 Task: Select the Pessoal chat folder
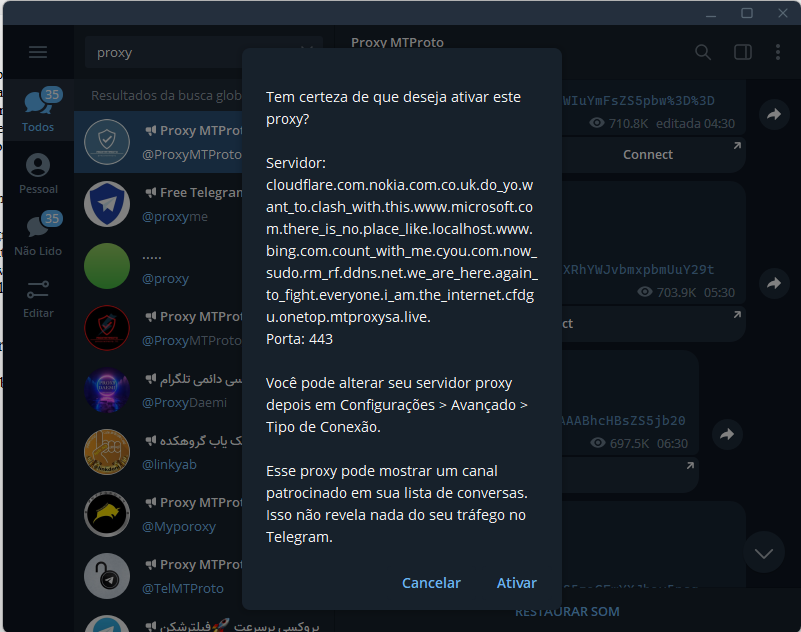[38, 174]
